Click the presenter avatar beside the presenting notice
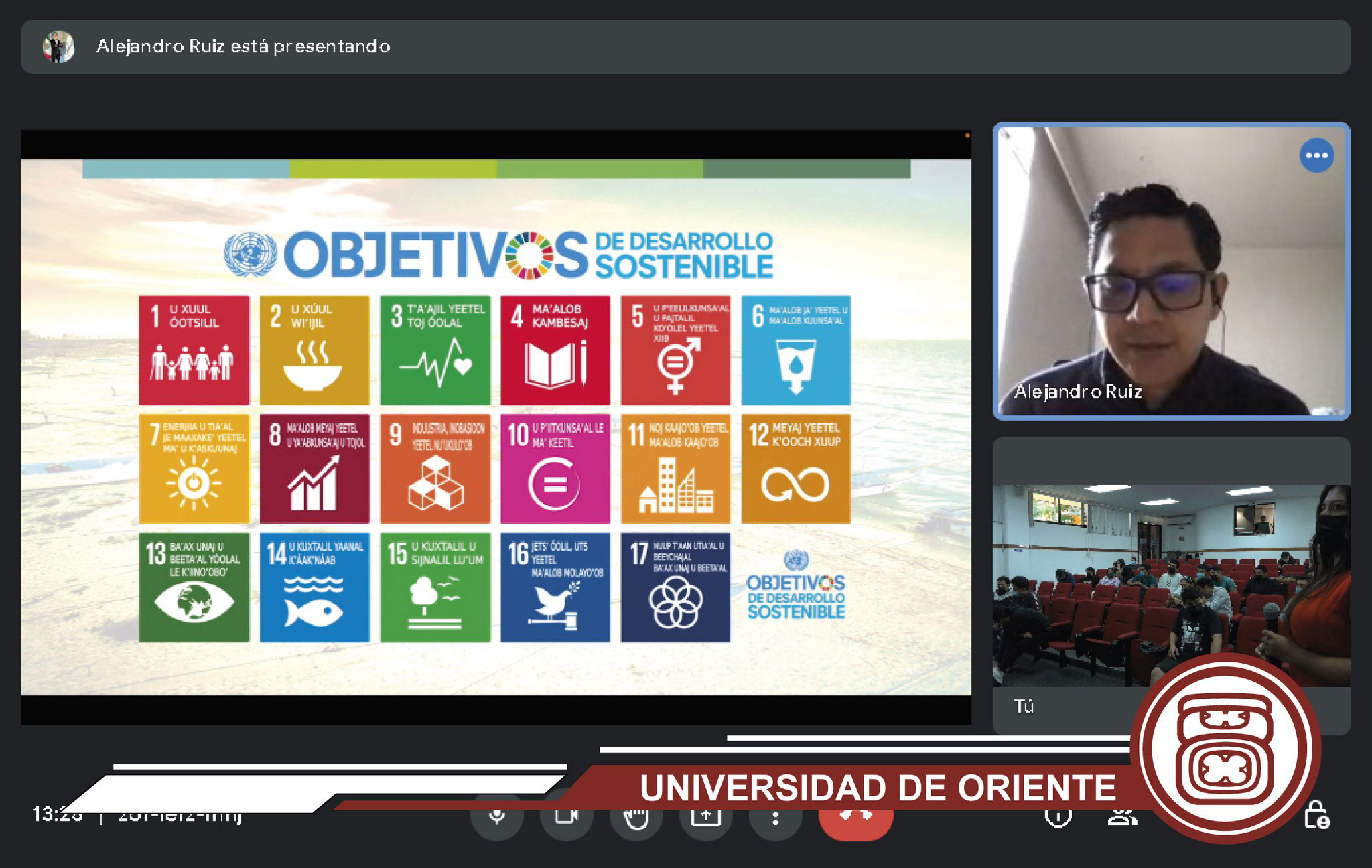1372x868 pixels. (x=58, y=47)
